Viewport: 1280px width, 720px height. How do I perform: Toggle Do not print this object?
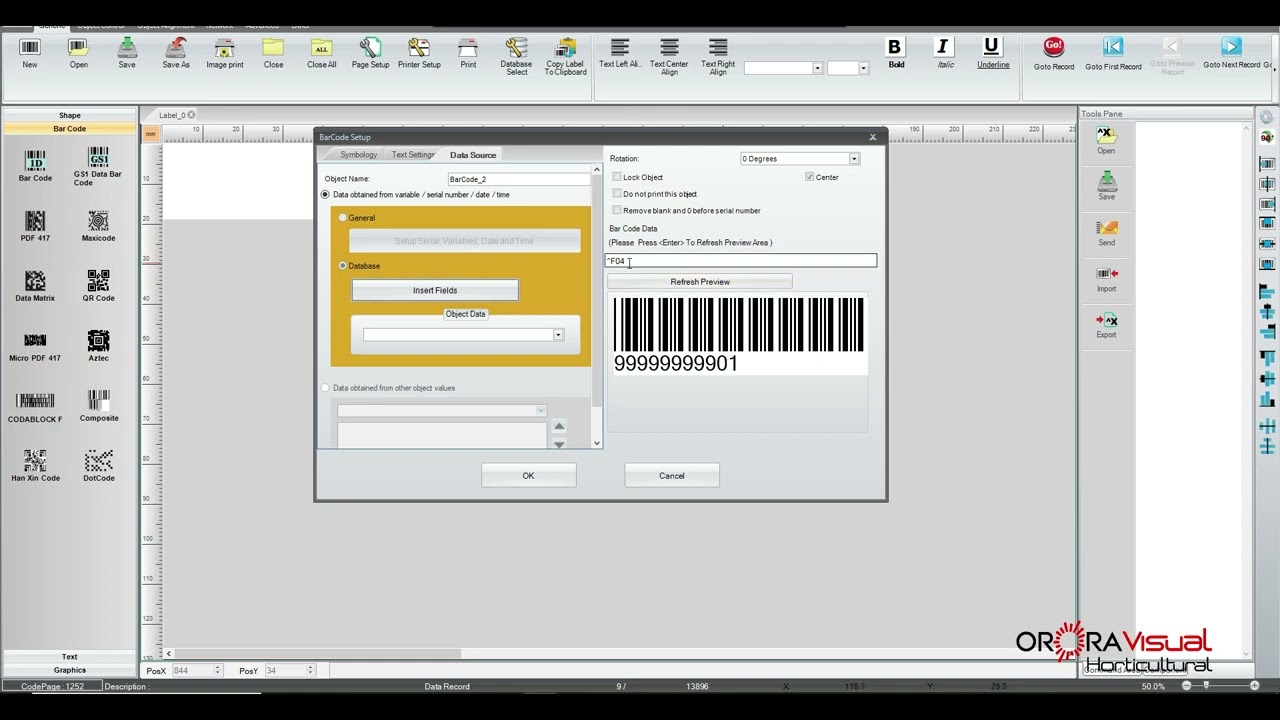(x=617, y=193)
